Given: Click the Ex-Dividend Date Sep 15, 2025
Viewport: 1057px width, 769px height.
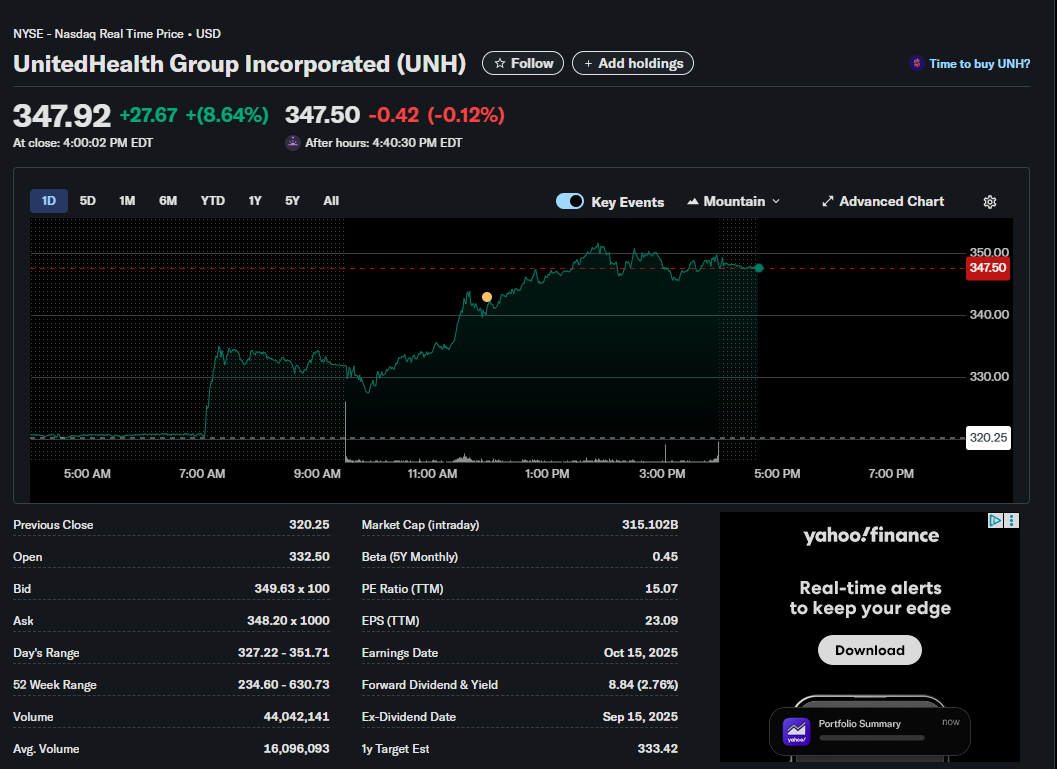Looking at the screenshot, I should [640, 716].
